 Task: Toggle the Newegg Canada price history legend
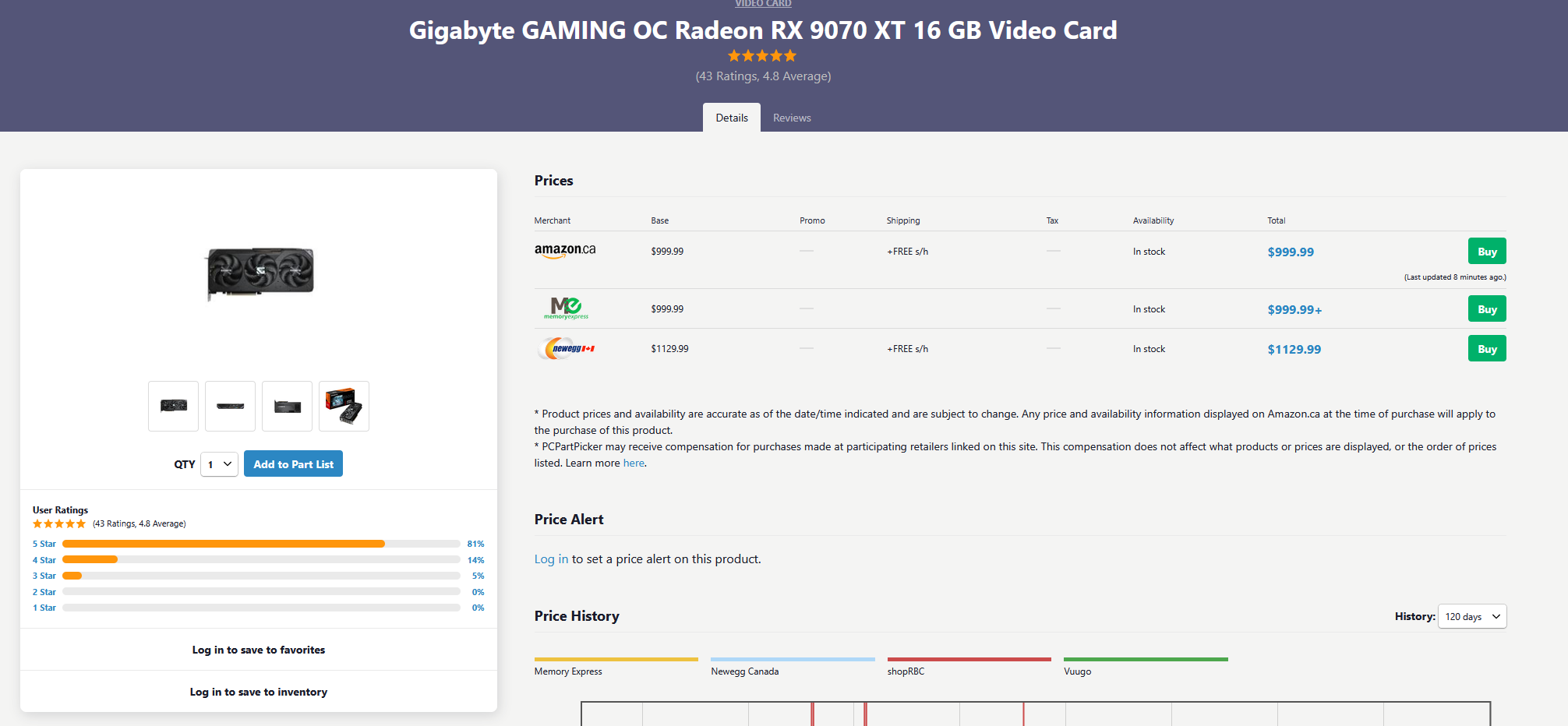click(793, 667)
